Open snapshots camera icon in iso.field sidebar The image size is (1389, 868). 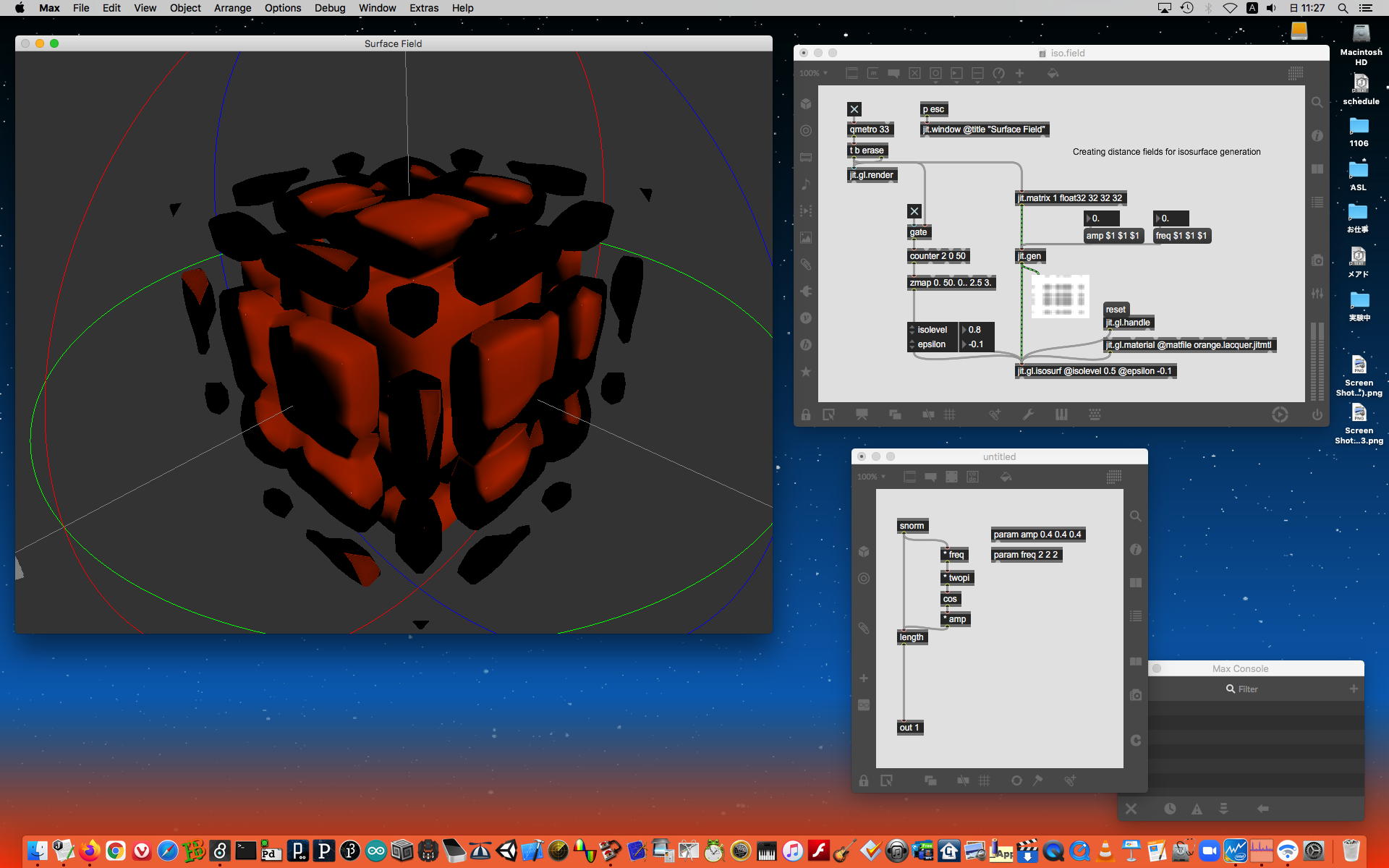pyautogui.click(x=1317, y=260)
